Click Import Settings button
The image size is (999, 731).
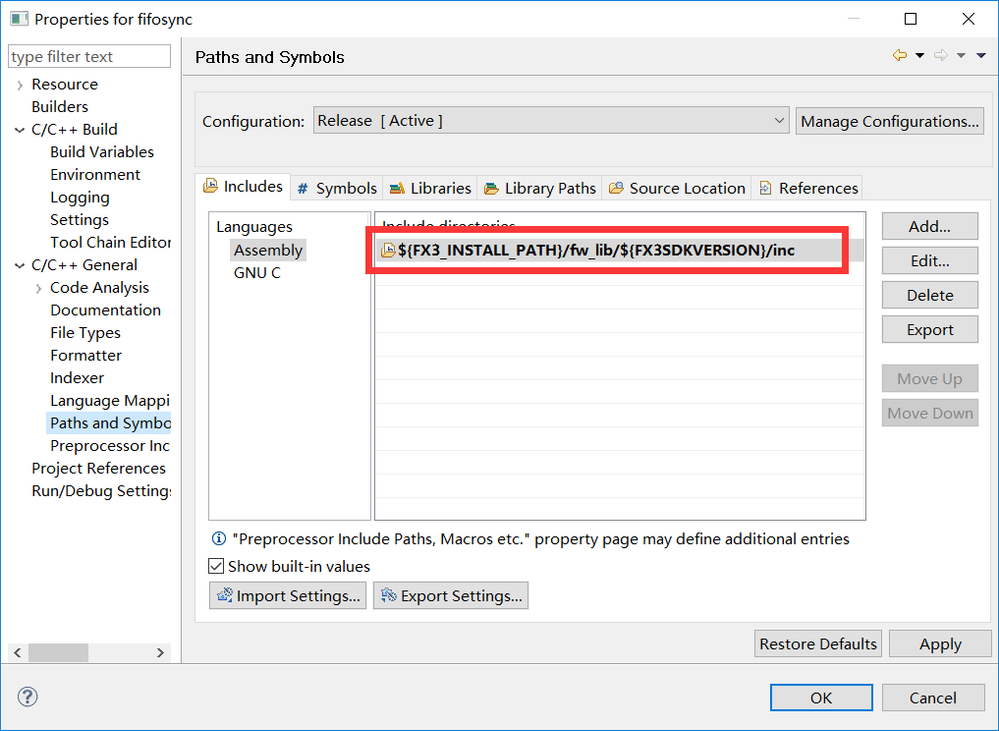coord(288,596)
